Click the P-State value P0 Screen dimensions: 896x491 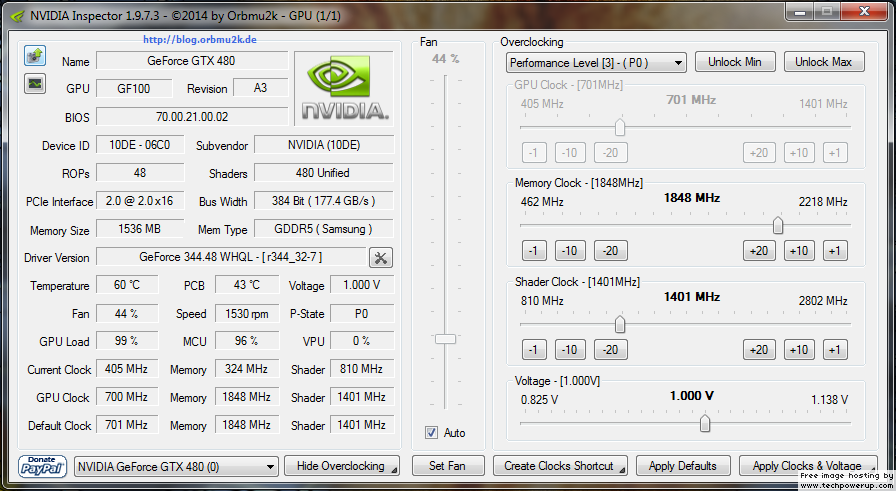click(x=362, y=313)
